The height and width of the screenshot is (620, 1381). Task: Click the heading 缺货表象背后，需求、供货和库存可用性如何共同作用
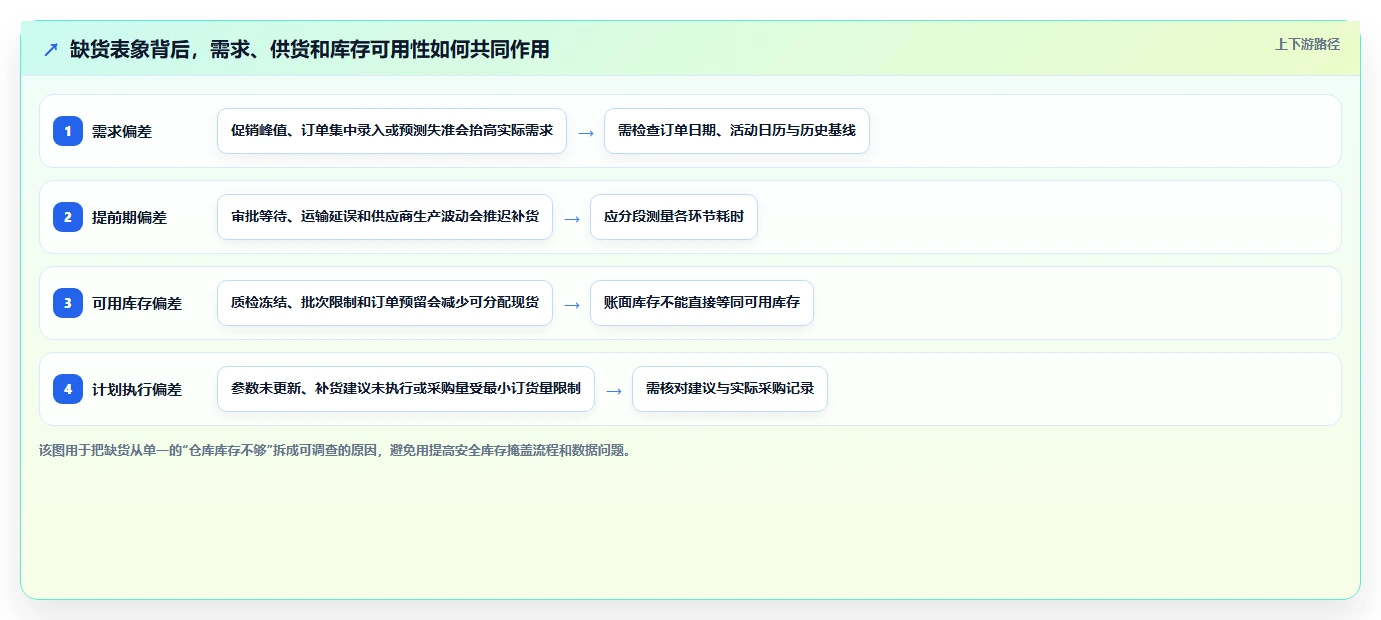310,49
